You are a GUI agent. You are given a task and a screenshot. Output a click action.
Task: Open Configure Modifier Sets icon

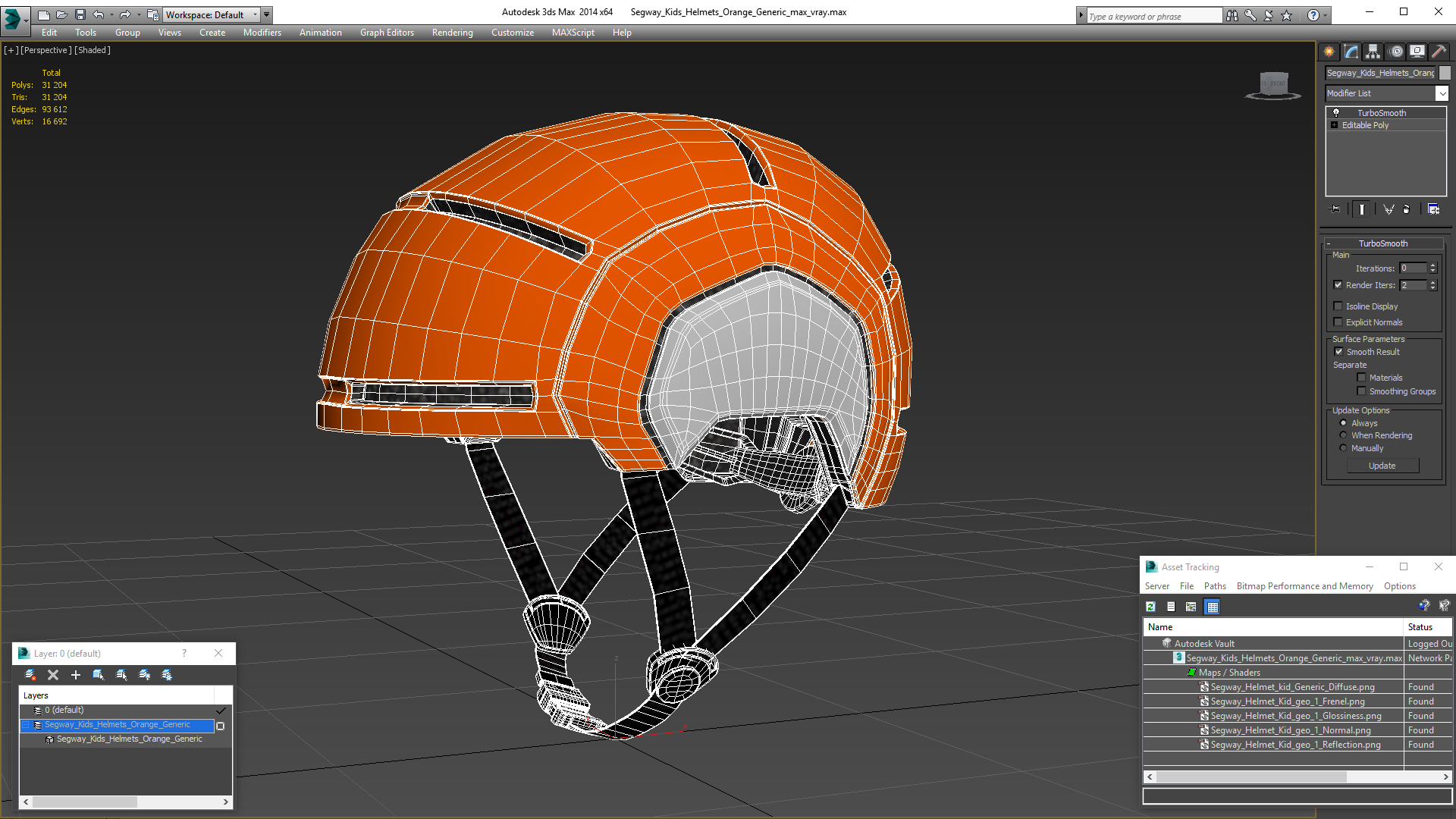coord(1433,209)
